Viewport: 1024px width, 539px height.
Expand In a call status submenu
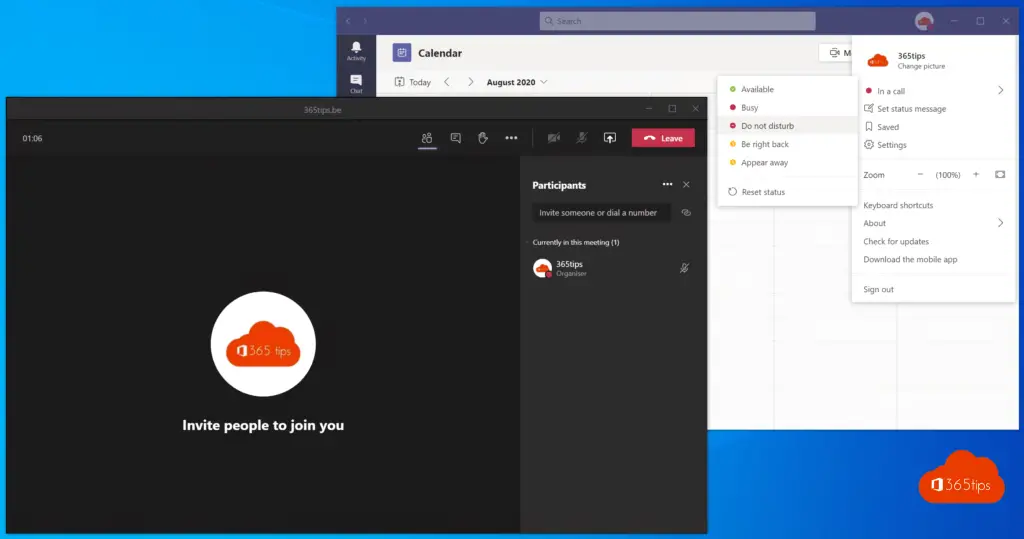934,91
